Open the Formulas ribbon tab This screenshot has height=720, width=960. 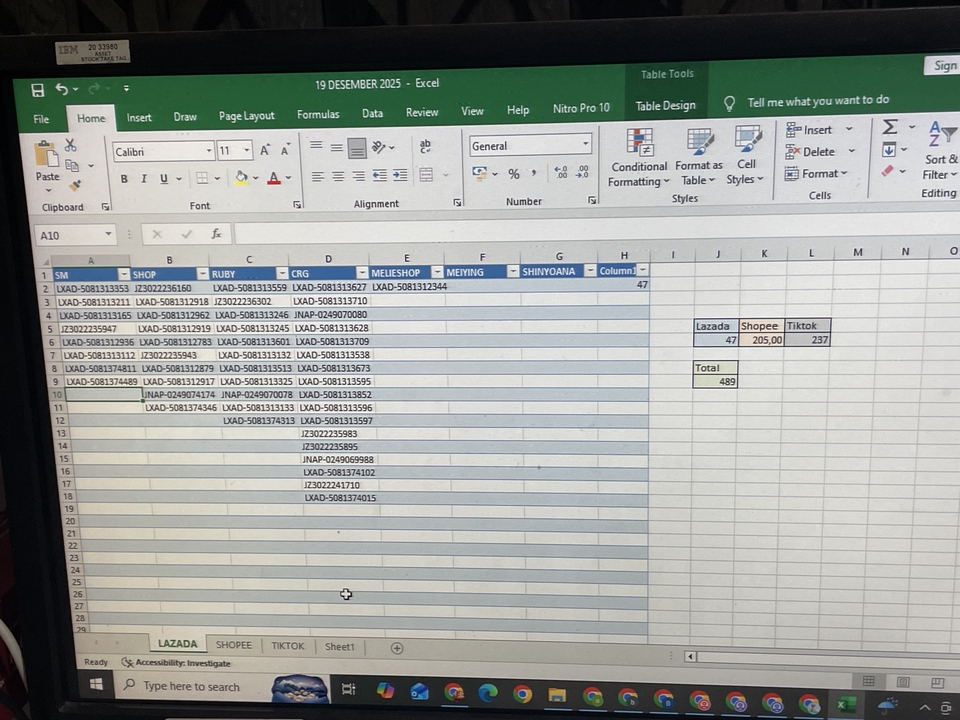pos(318,115)
